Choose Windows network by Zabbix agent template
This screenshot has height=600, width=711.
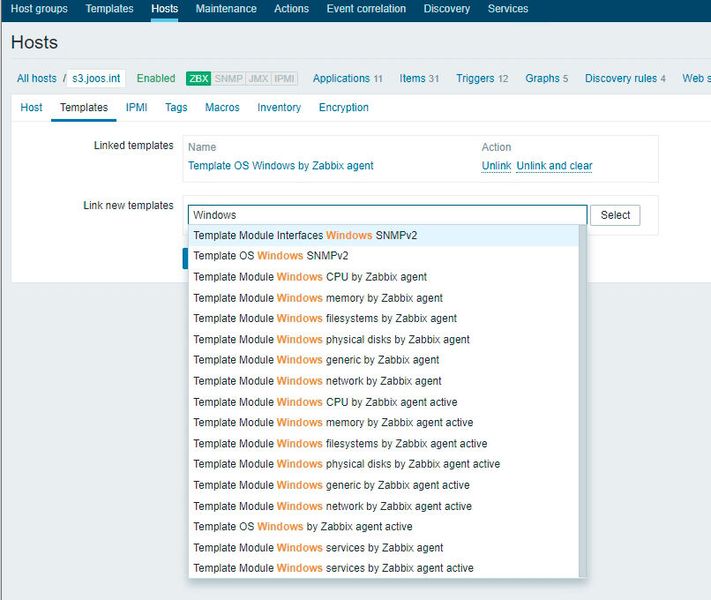[x=384, y=381]
